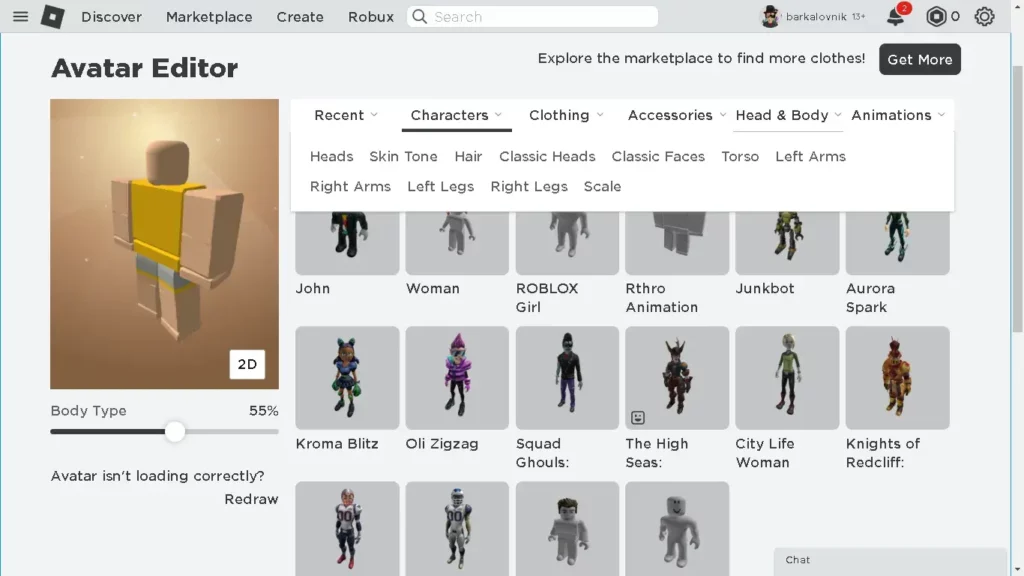
Task: Open the Animations dropdown
Action: (898, 115)
